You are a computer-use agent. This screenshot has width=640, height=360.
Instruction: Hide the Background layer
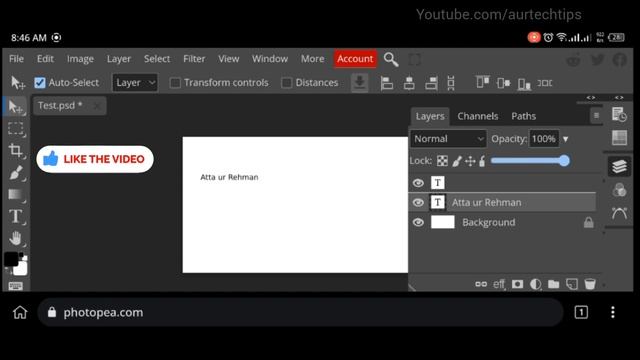pyautogui.click(x=418, y=222)
